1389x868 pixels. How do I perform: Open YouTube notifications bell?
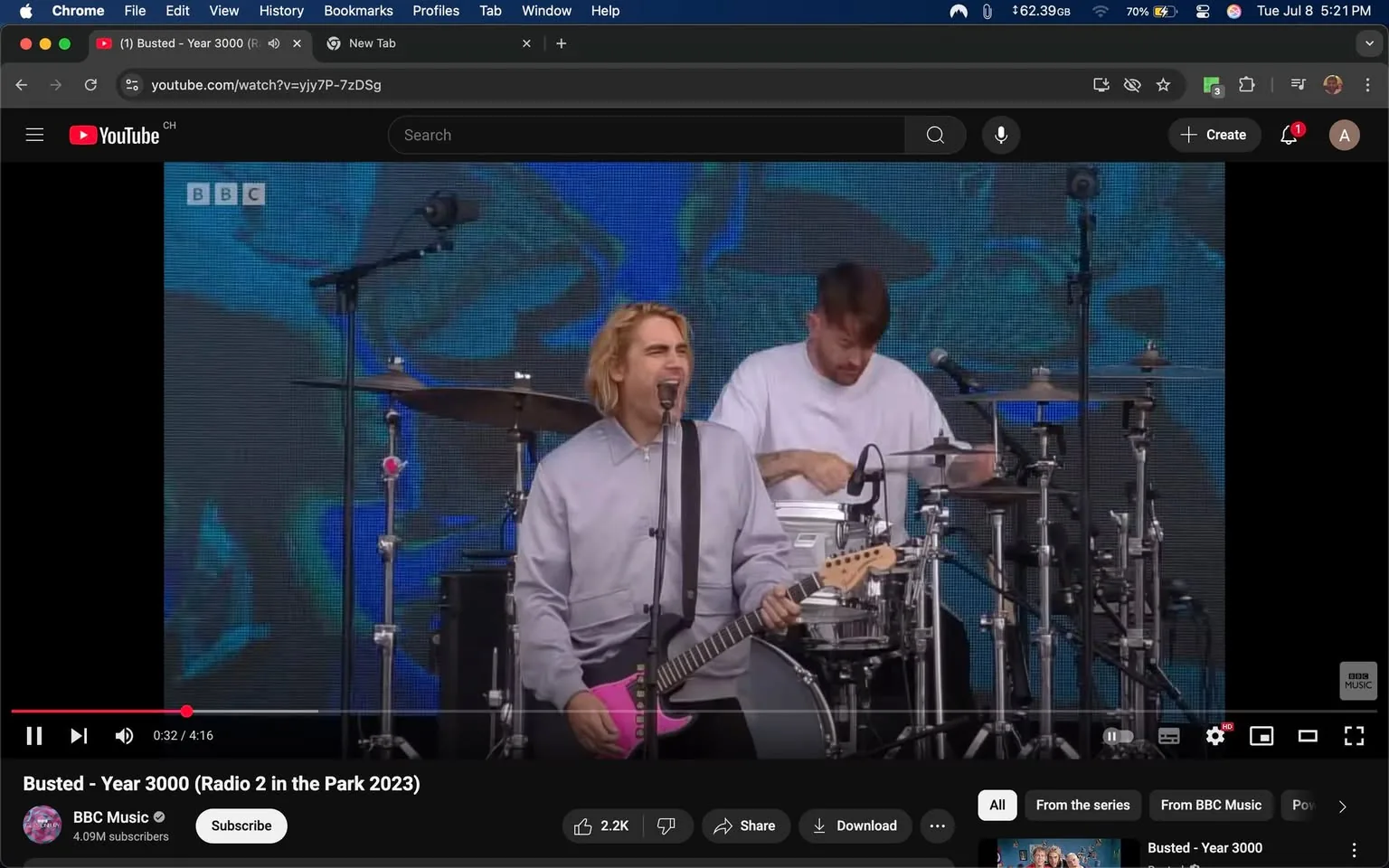click(x=1288, y=134)
